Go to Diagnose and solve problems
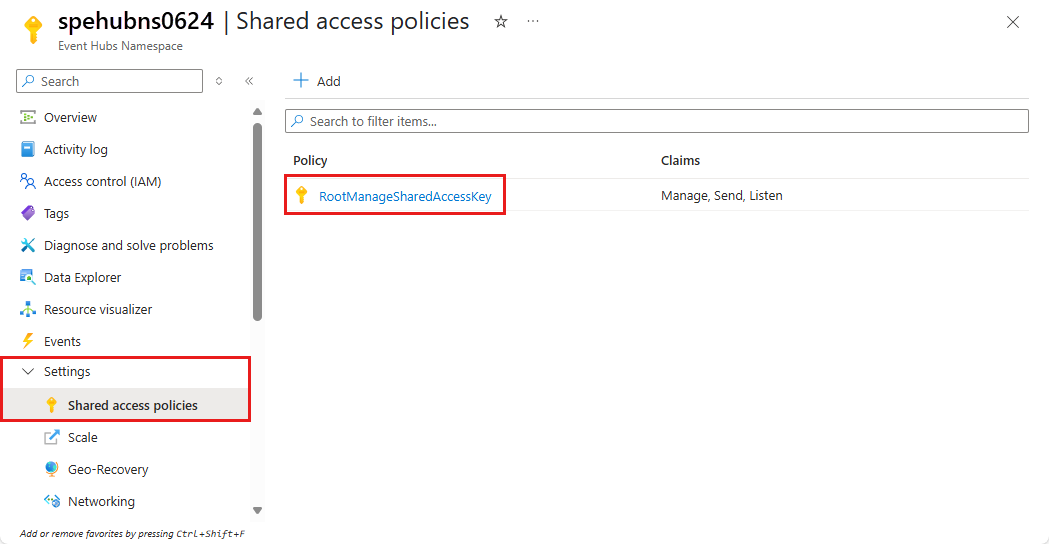The width and height of the screenshot is (1049, 544). pos(128,246)
